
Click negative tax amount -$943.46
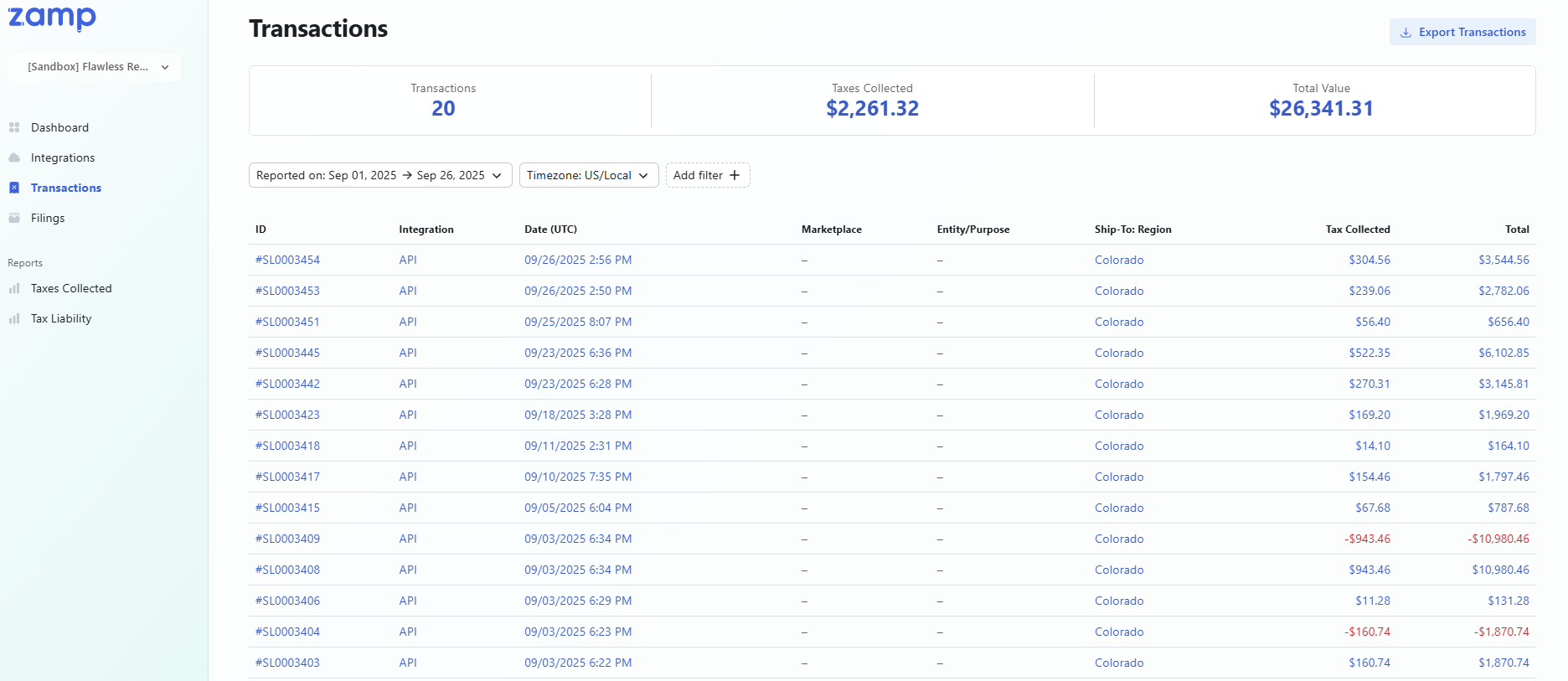pyautogui.click(x=1367, y=539)
